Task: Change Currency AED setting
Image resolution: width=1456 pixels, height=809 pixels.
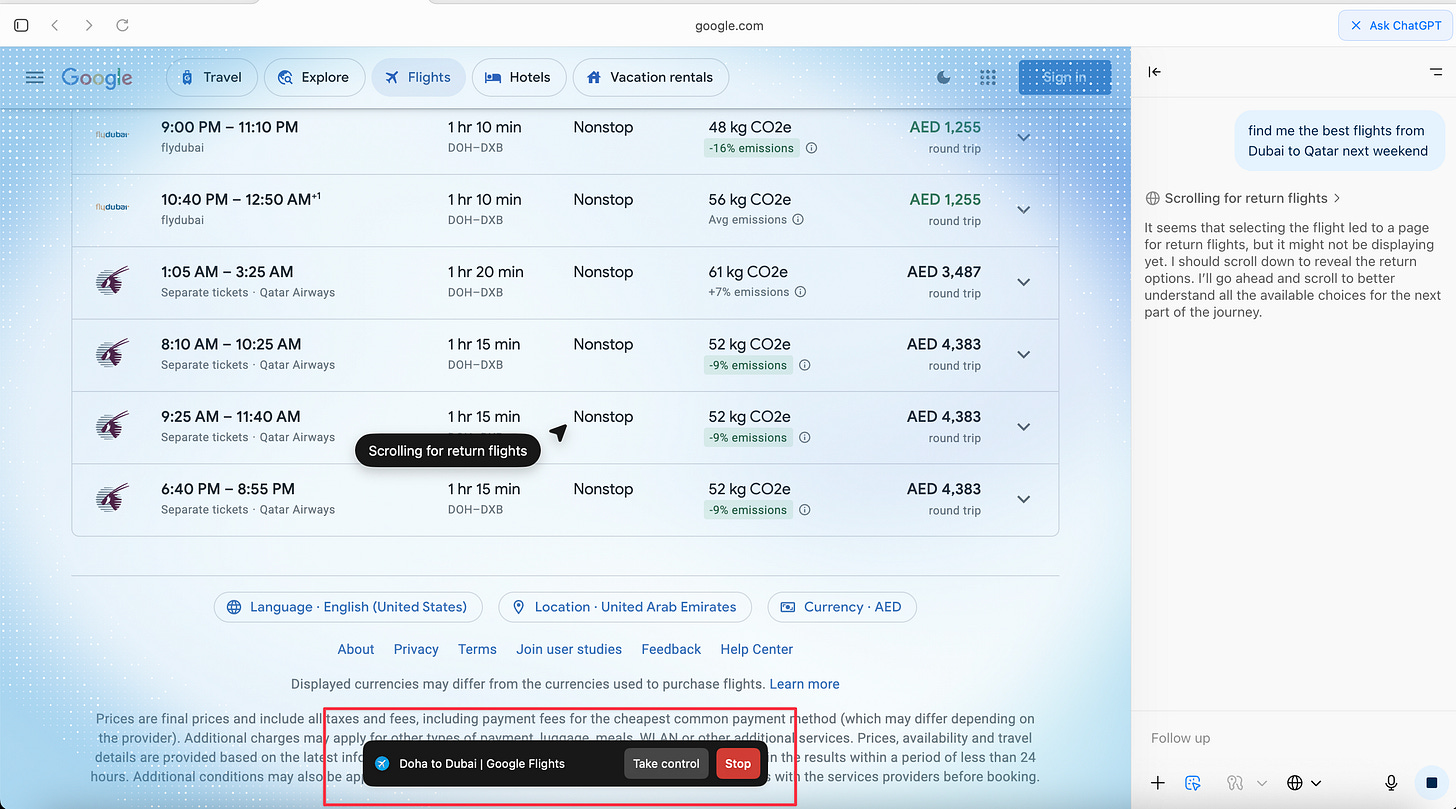Action: coord(841,607)
